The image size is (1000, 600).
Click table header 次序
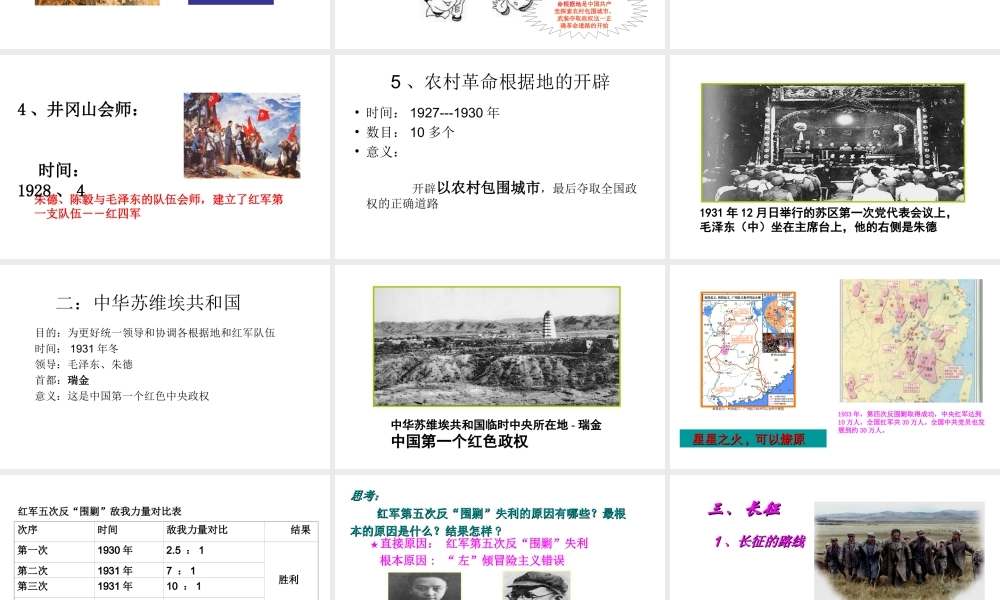28,530
